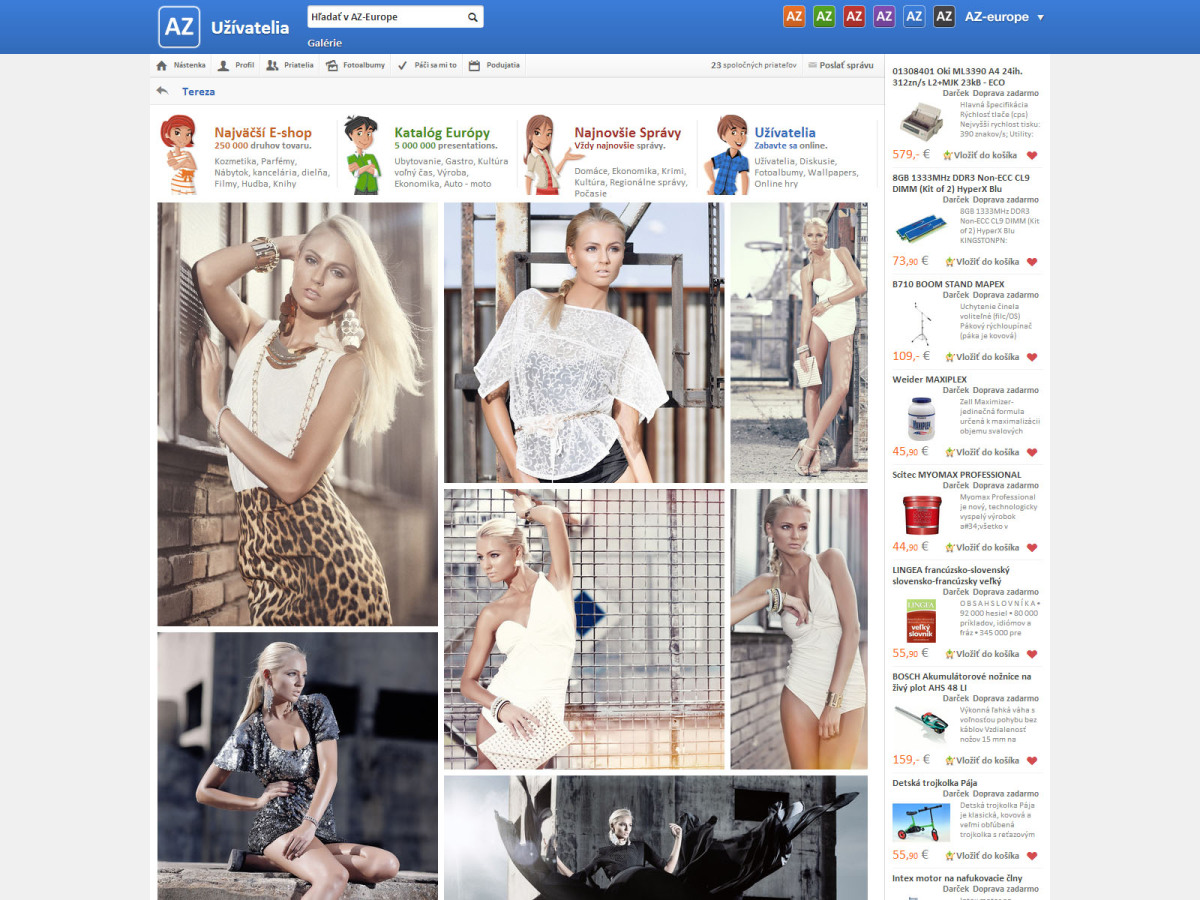
Task: Open the orange AZ site icon
Action: click(794, 16)
